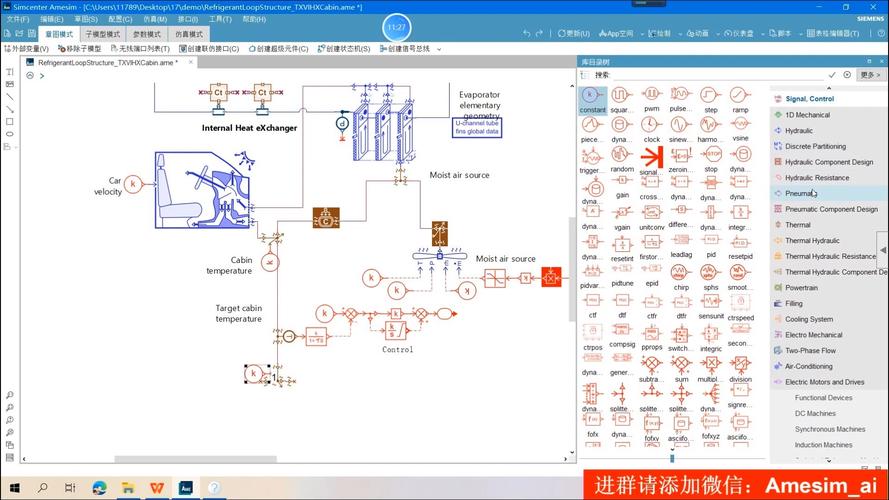Screen dimensions: 889x500
Task: Open File Explorer in the taskbar
Action: pos(128,488)
